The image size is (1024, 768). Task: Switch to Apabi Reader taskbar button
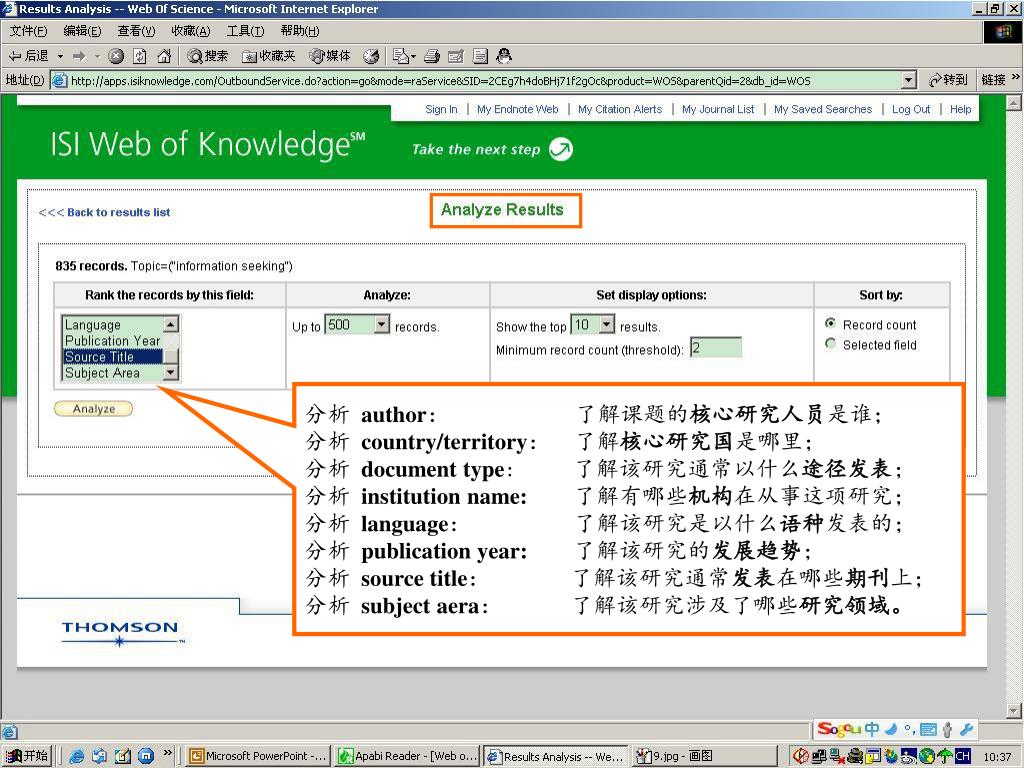point(408,756)
